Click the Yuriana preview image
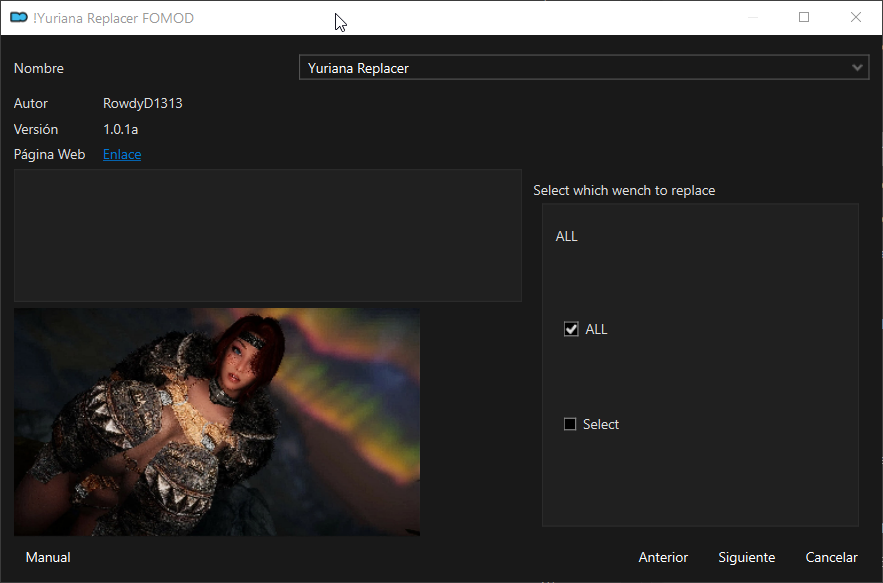 coord(217,421)
